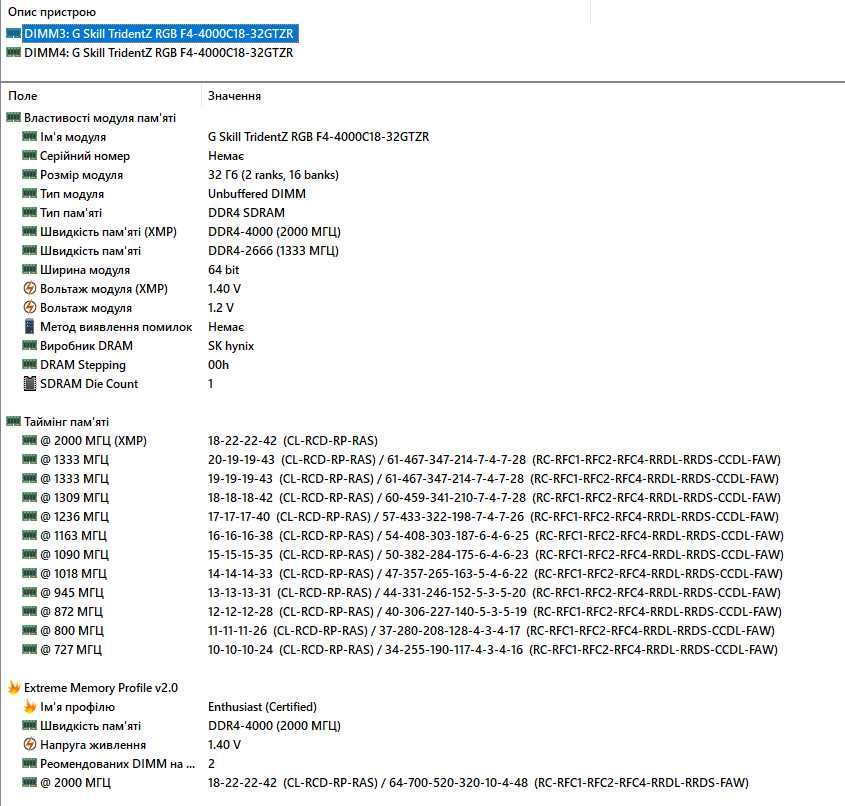Click the flame icon of Extreme Memory Profile v2.0
This screenshot has height=806, width=845.
13,687
